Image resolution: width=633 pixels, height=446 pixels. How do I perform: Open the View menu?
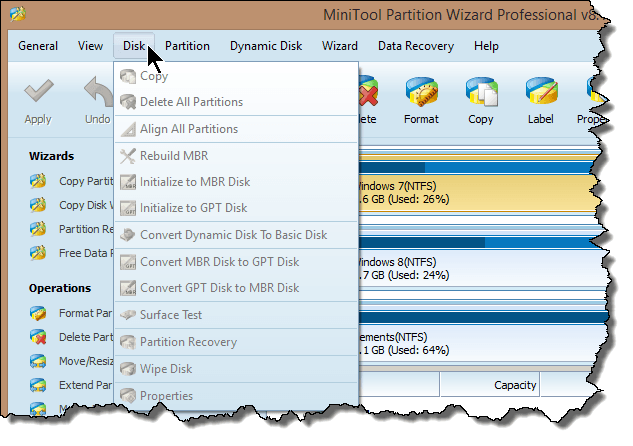[x=90, y=46]
